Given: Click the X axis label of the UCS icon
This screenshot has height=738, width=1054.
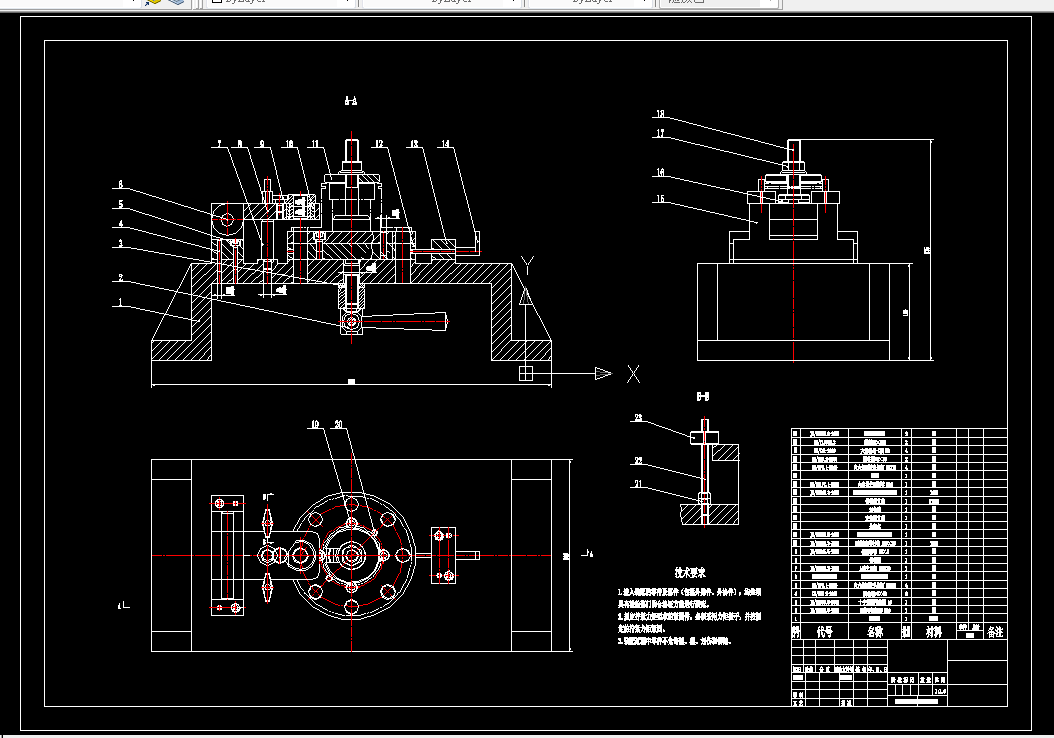Looking at the screenshot, I should coord(633,374).
